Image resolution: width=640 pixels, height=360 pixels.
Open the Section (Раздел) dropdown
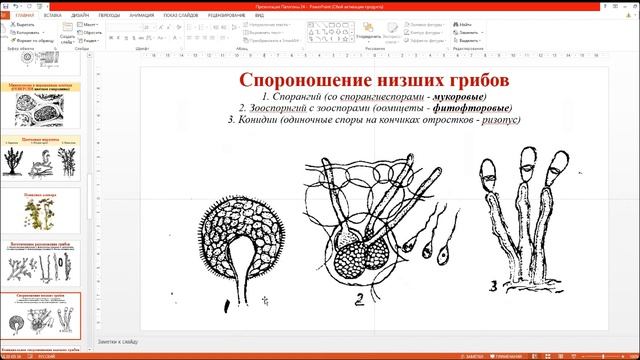click(x=88, y=40)
